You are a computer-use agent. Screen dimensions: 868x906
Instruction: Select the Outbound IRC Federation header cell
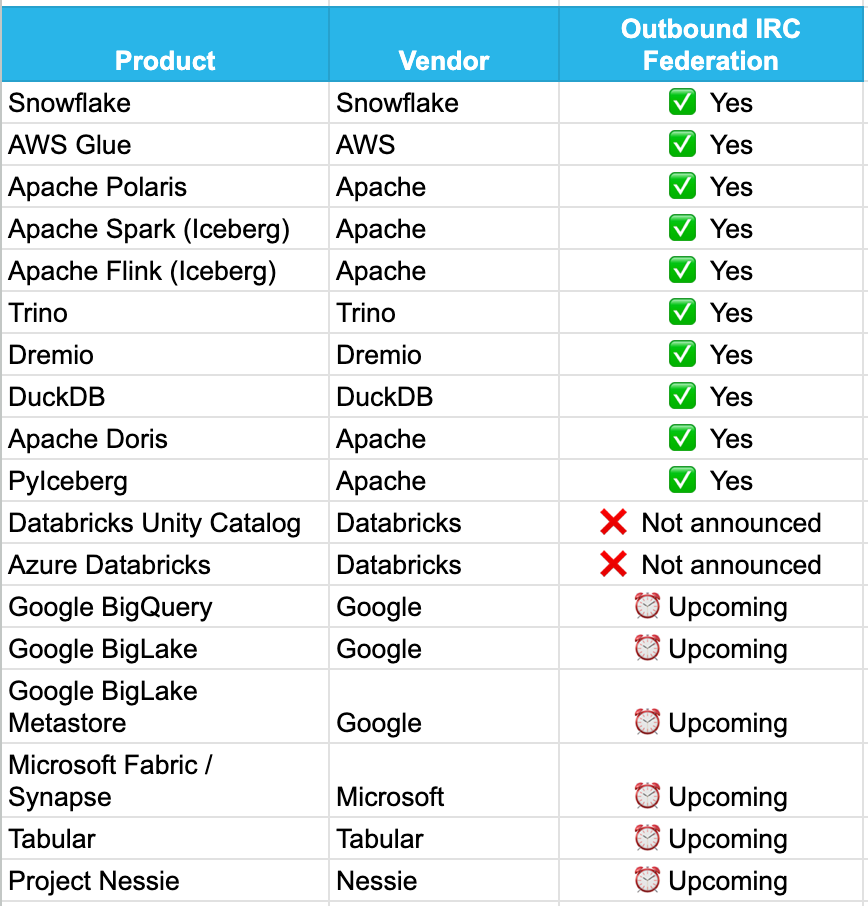[710, 45]
